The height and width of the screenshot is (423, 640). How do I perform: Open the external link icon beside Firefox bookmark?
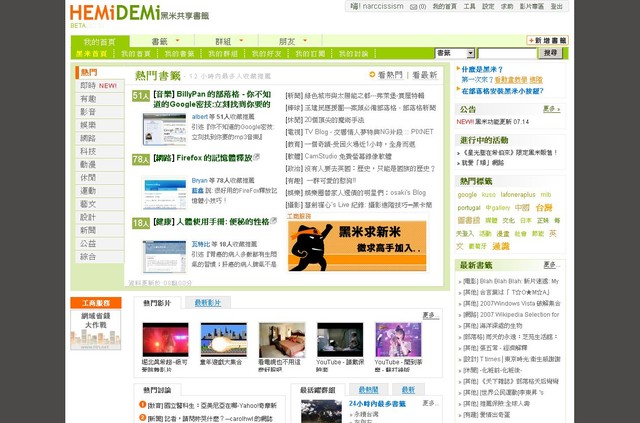click(x=256, y=157)
